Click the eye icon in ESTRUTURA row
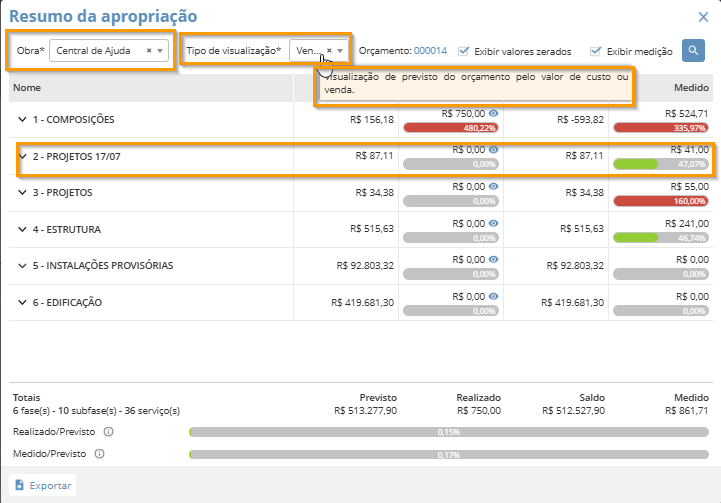 pyautogui.click(x=493, y=223)
